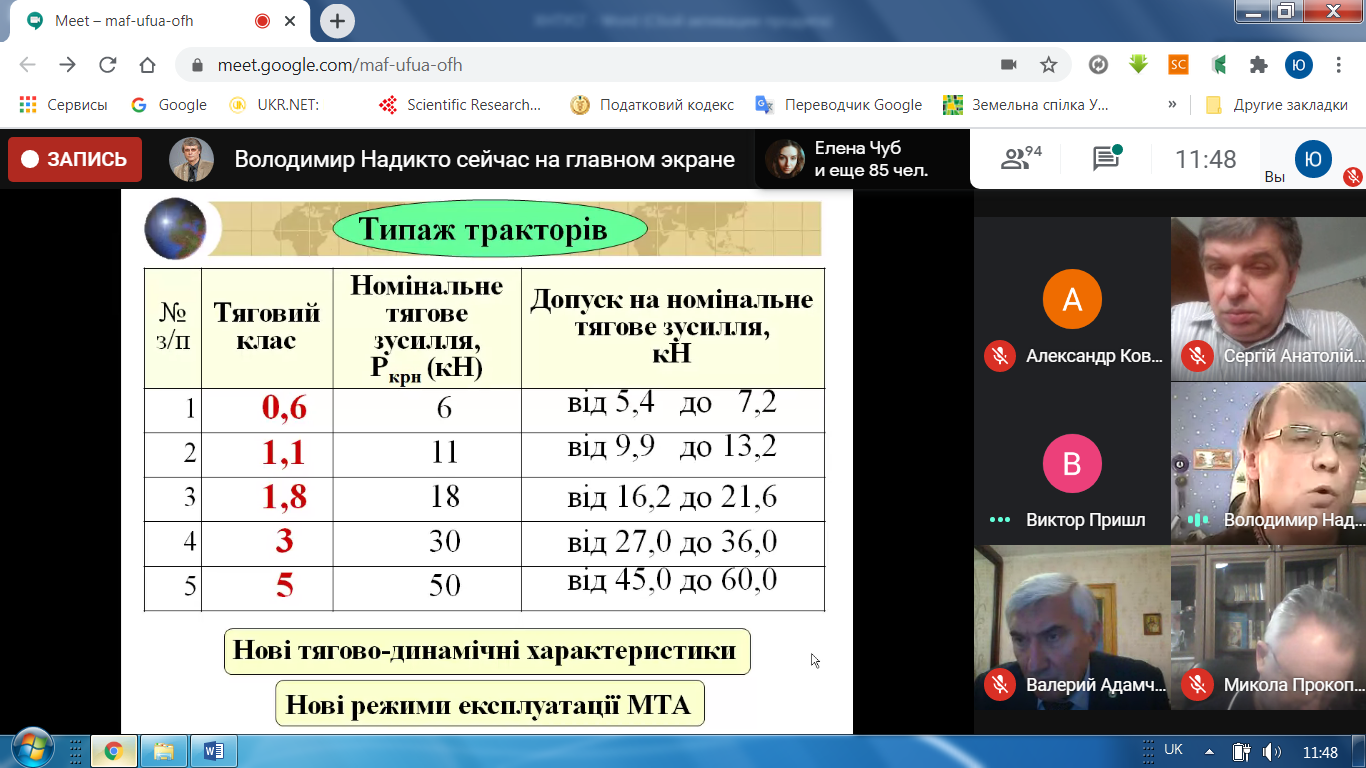Screen dimensions: 1366x768
Task: Open the orange SC extension
Action: point(1179,65)
